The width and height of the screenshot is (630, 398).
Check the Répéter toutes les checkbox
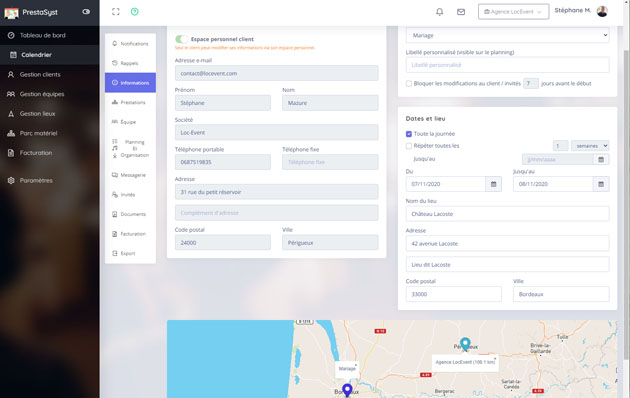click(x=409, y=146)
